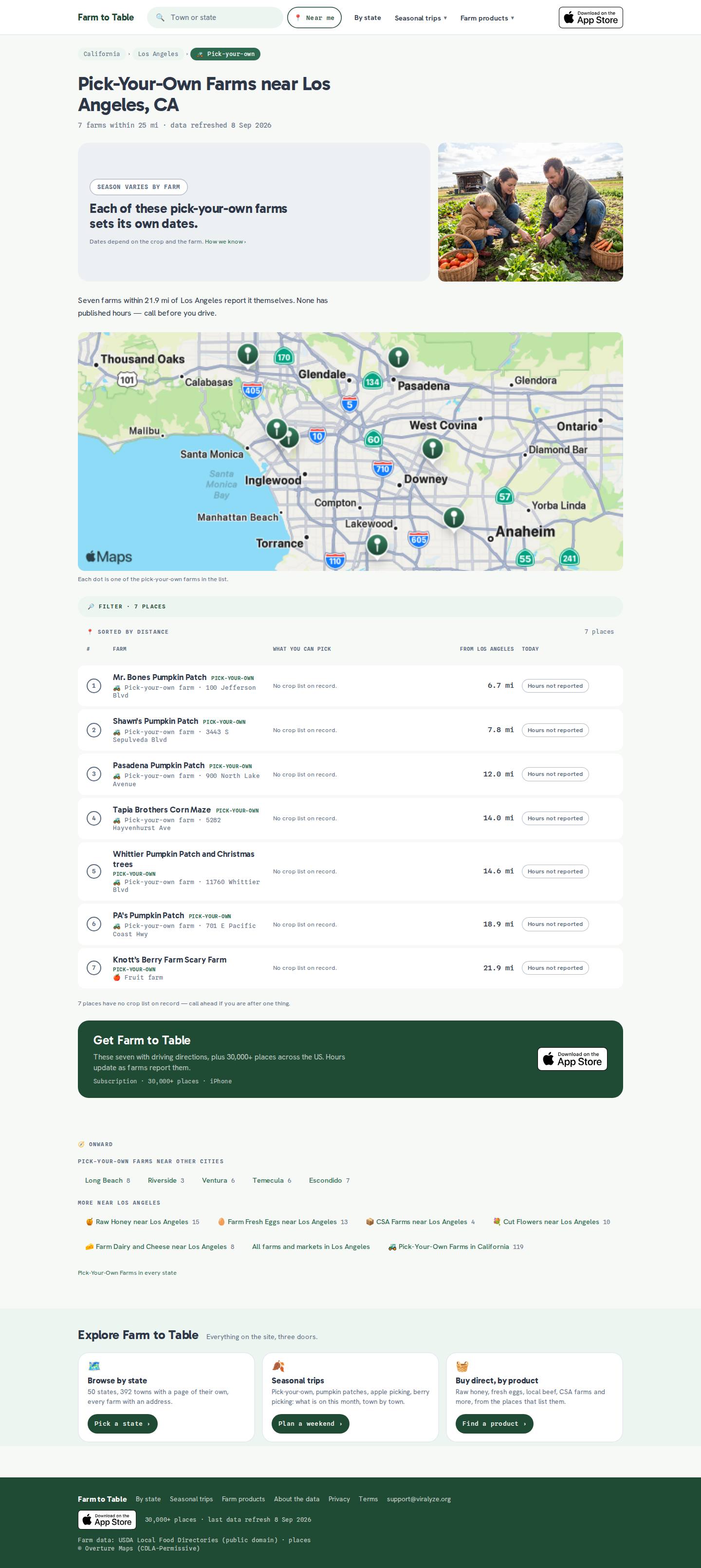Click the compass icon beside Onward
This screenshot has width=701, height=1568.
82,1144
